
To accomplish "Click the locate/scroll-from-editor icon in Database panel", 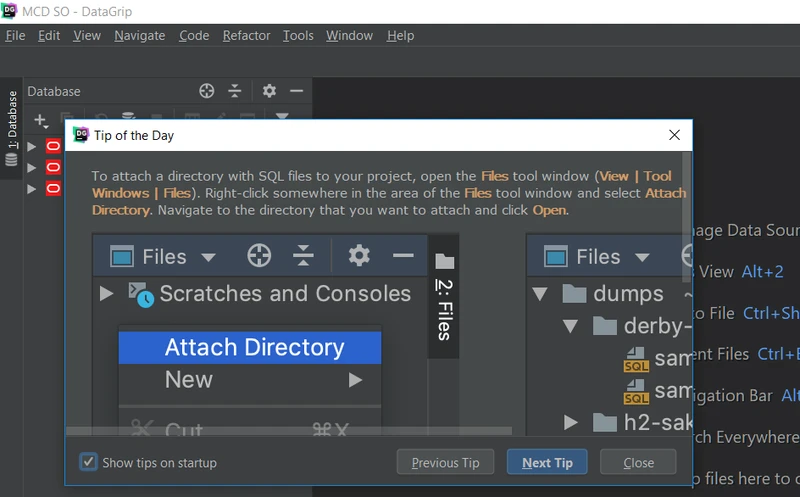I will (207, 91).
